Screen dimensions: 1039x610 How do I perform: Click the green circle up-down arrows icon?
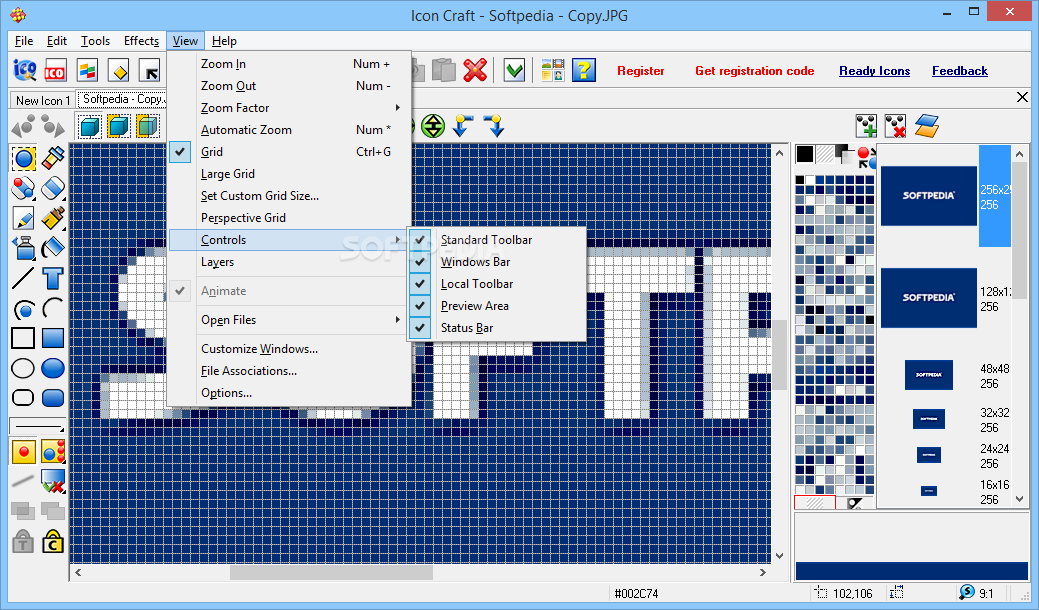(433, 126)
